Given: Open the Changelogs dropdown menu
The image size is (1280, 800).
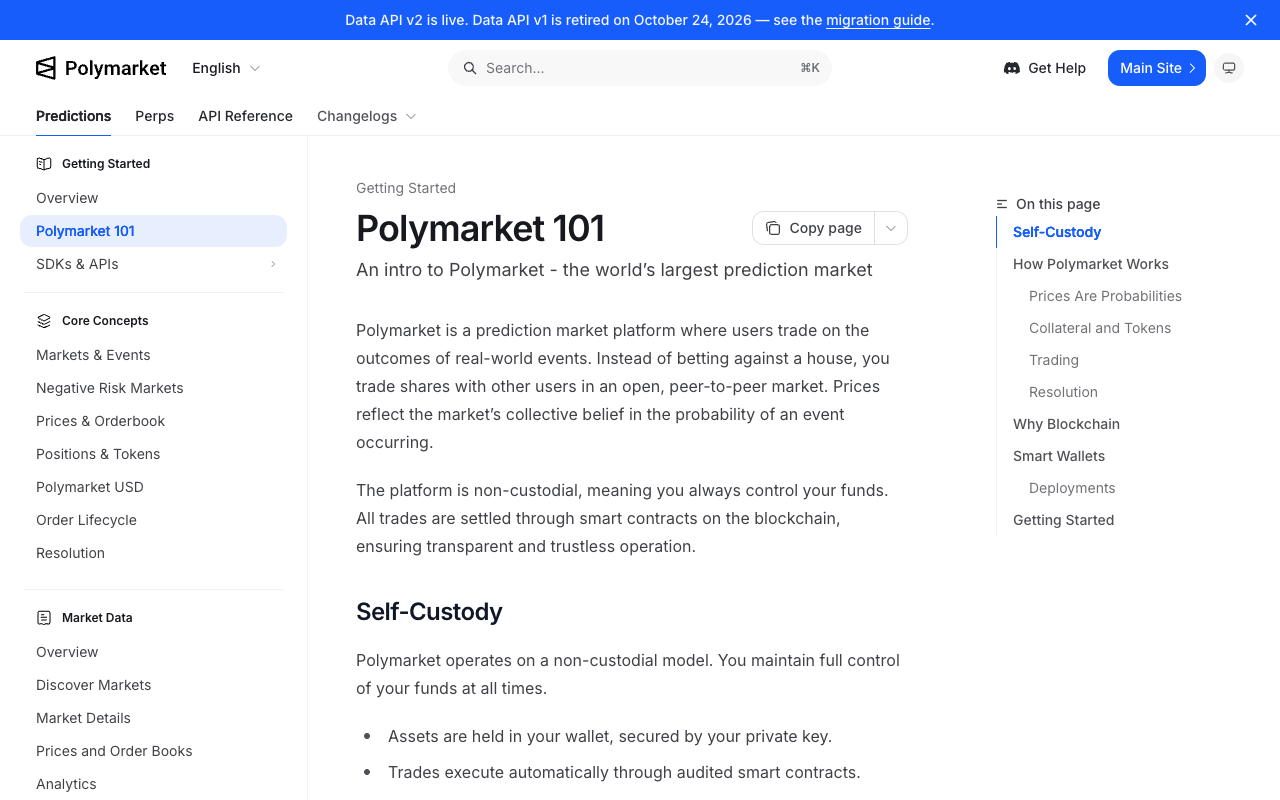Looking at the screenshot, I should 366,116.
